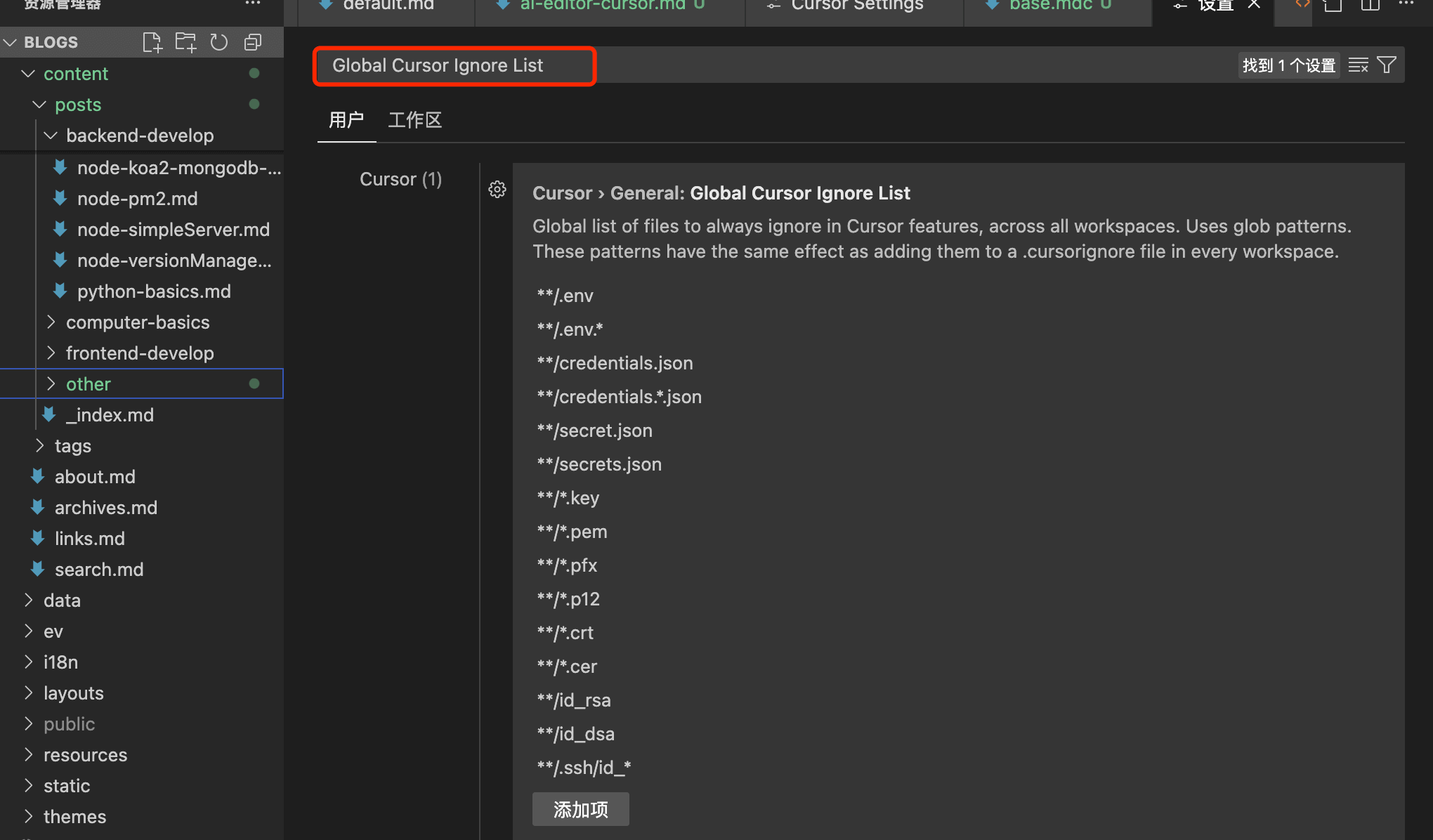Open explorer panel more actions ellipsis

[x=253, y=4]
